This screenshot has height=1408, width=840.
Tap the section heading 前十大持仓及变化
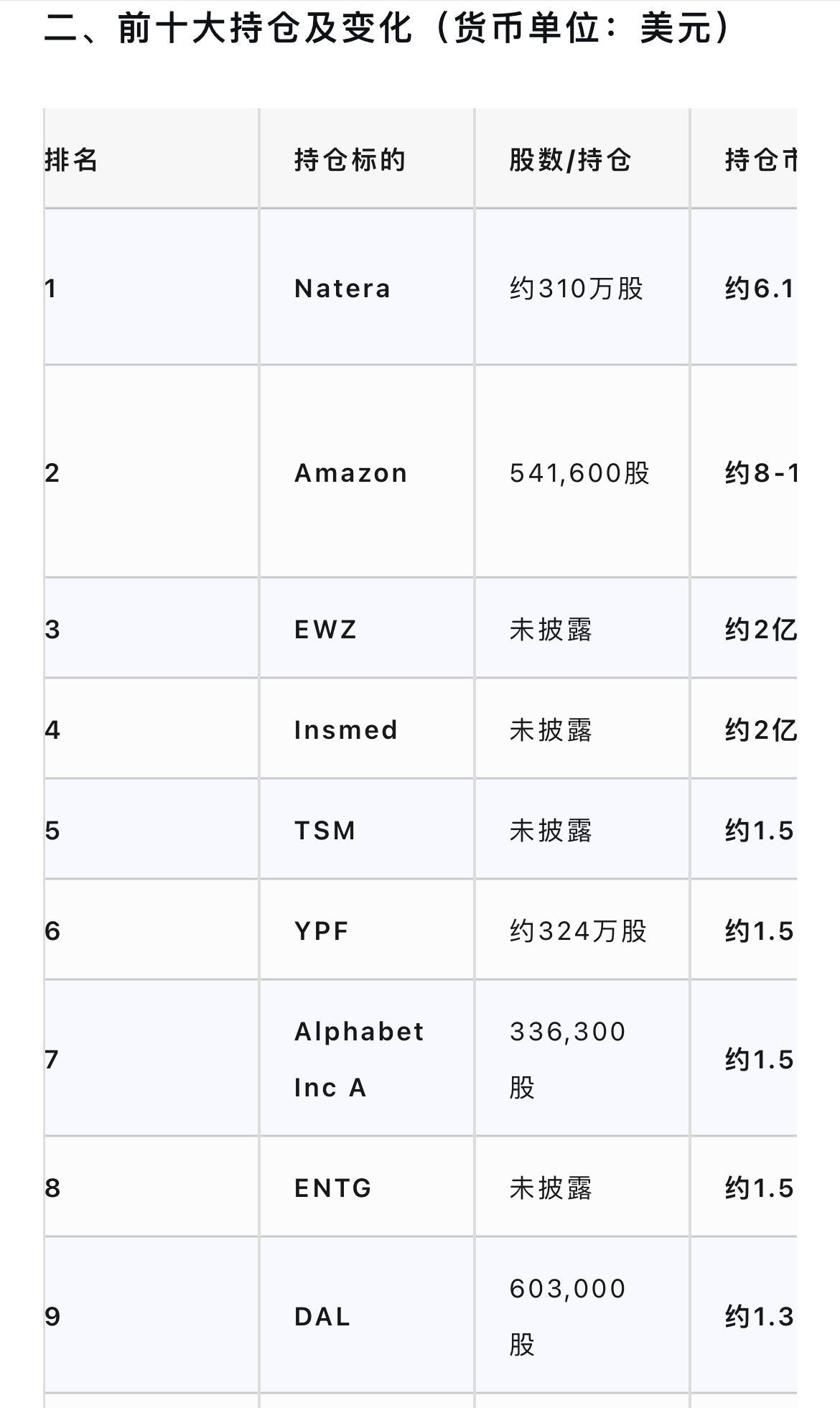pyautogui.click(x=266, y=29)
